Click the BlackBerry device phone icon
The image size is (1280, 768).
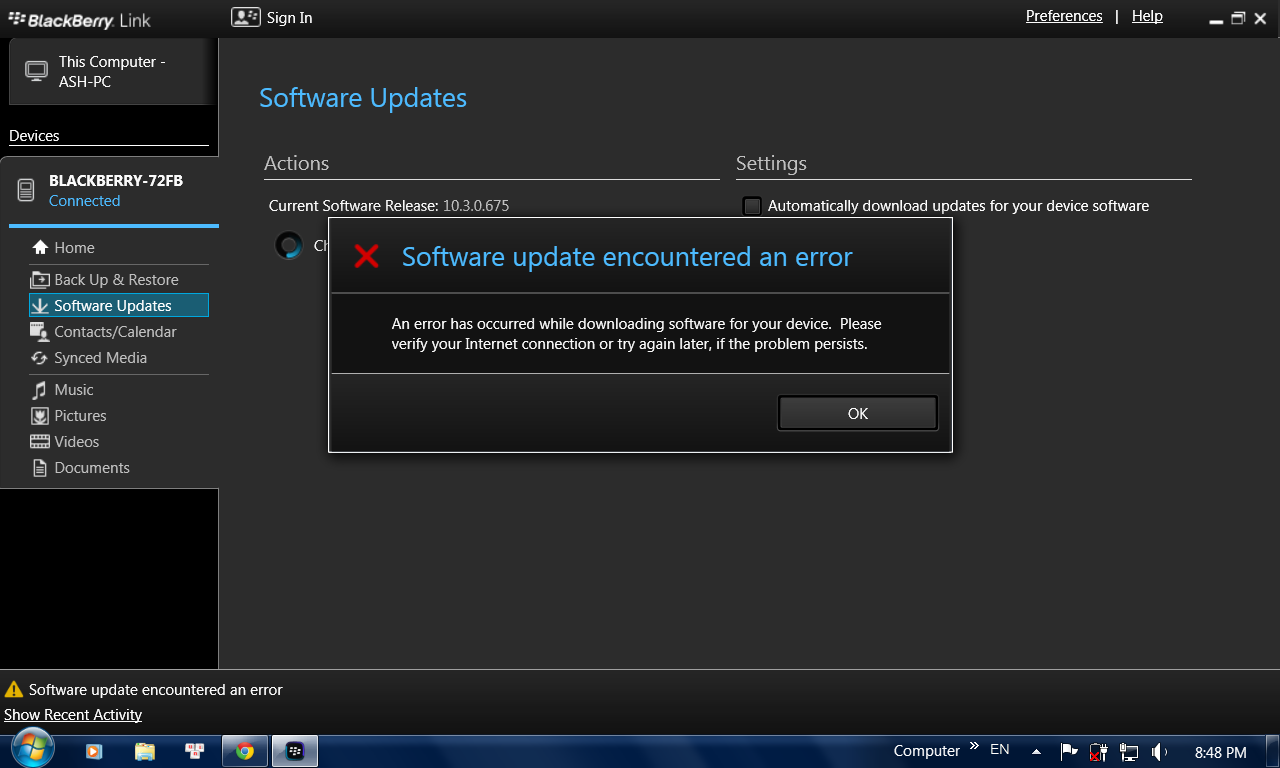coord(27,191)
